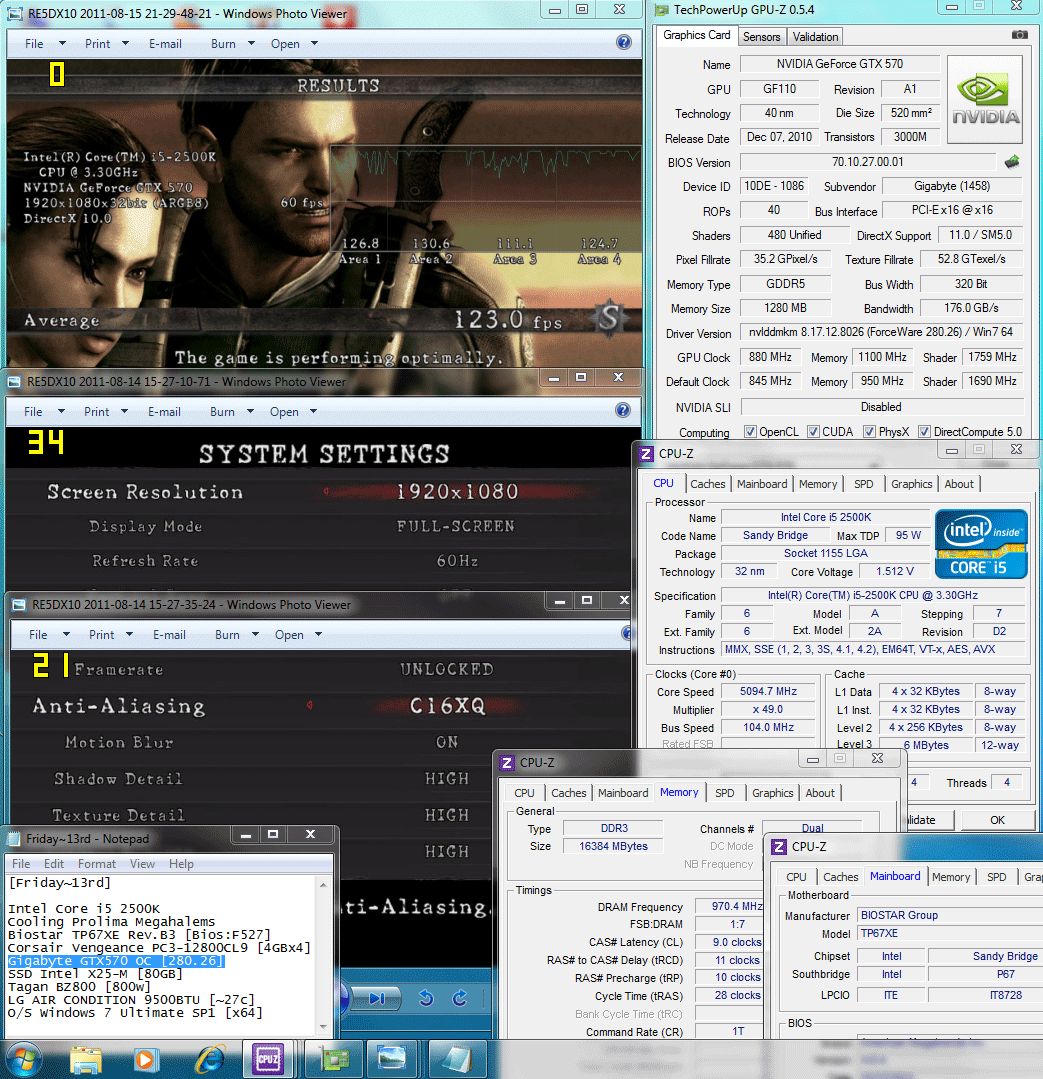Click E-mail in the 15-27-35-24 Photo Viewer
This screenshot has height=1079, width=1043.
pyautogui.click(x=169, y=634)
